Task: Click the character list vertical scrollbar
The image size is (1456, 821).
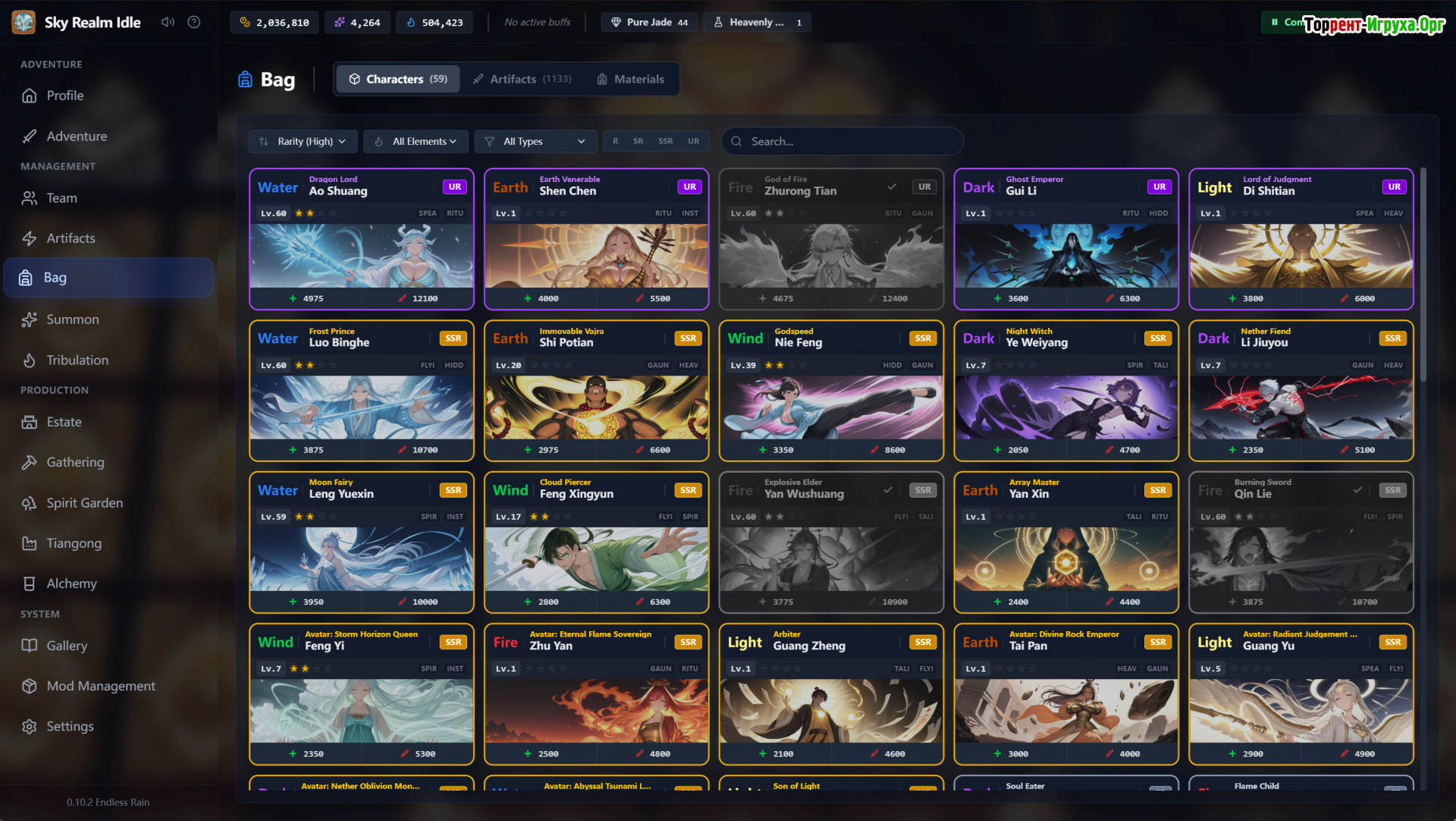Action: point(1423,273)
